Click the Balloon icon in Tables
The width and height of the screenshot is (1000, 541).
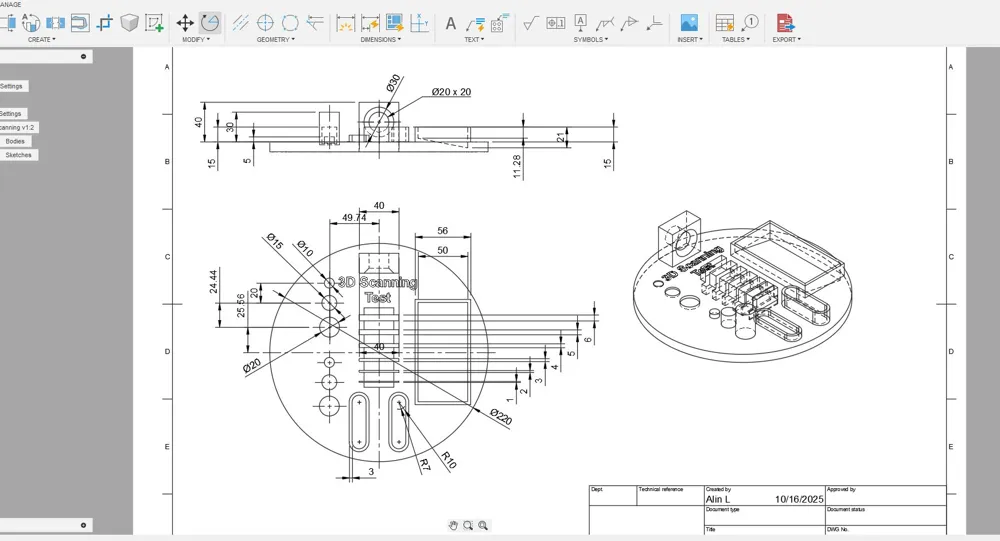750,23
